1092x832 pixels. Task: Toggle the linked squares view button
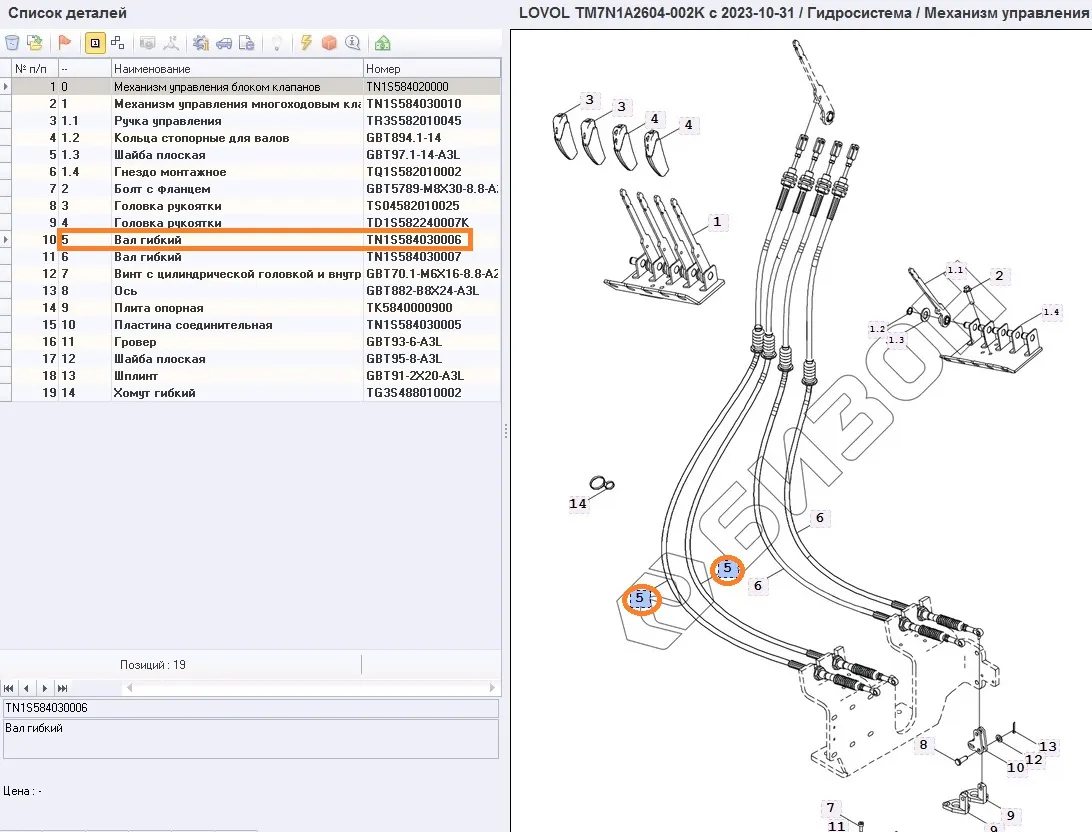coord(118,43)
